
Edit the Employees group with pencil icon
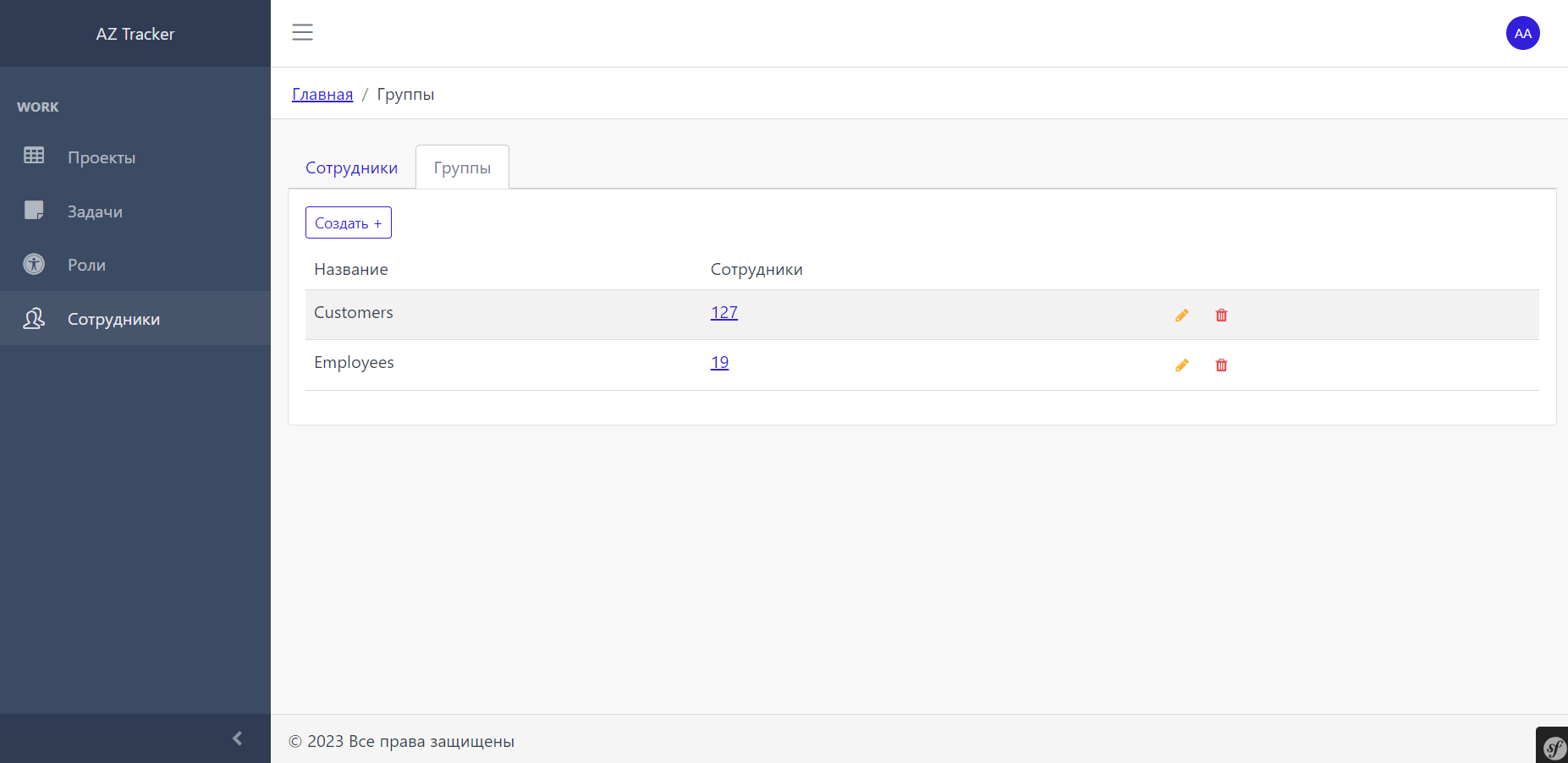(1181, 365)
